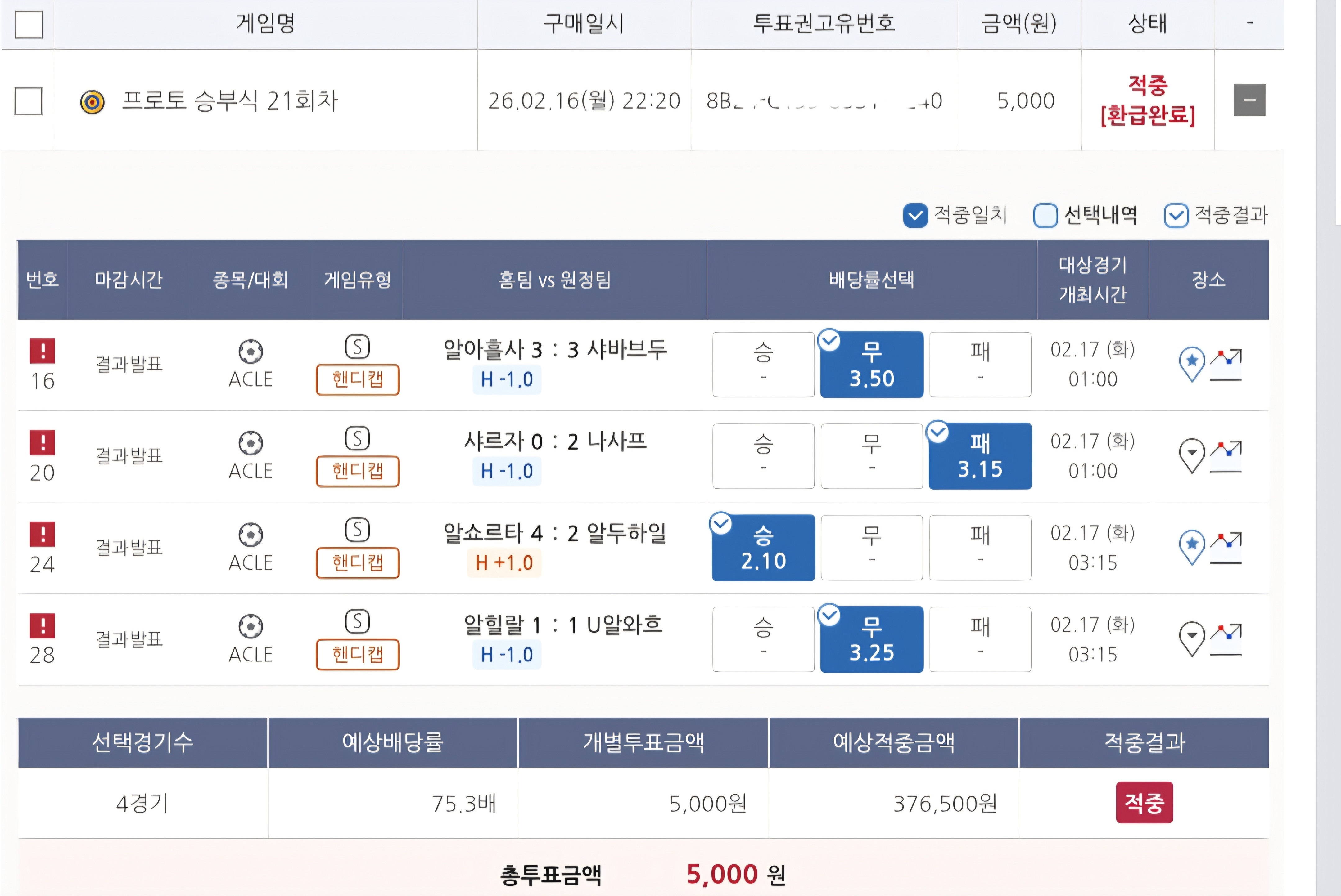Click the 핸디캡 tag for match 28
The image size is (1341, 896).
click(357, 654)
